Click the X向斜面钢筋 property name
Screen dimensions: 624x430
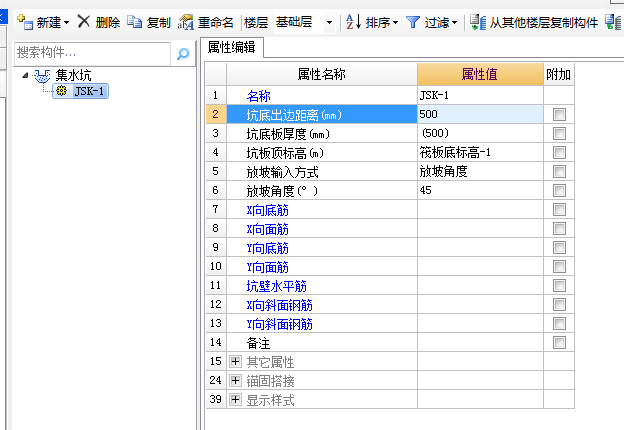(280, 305)
